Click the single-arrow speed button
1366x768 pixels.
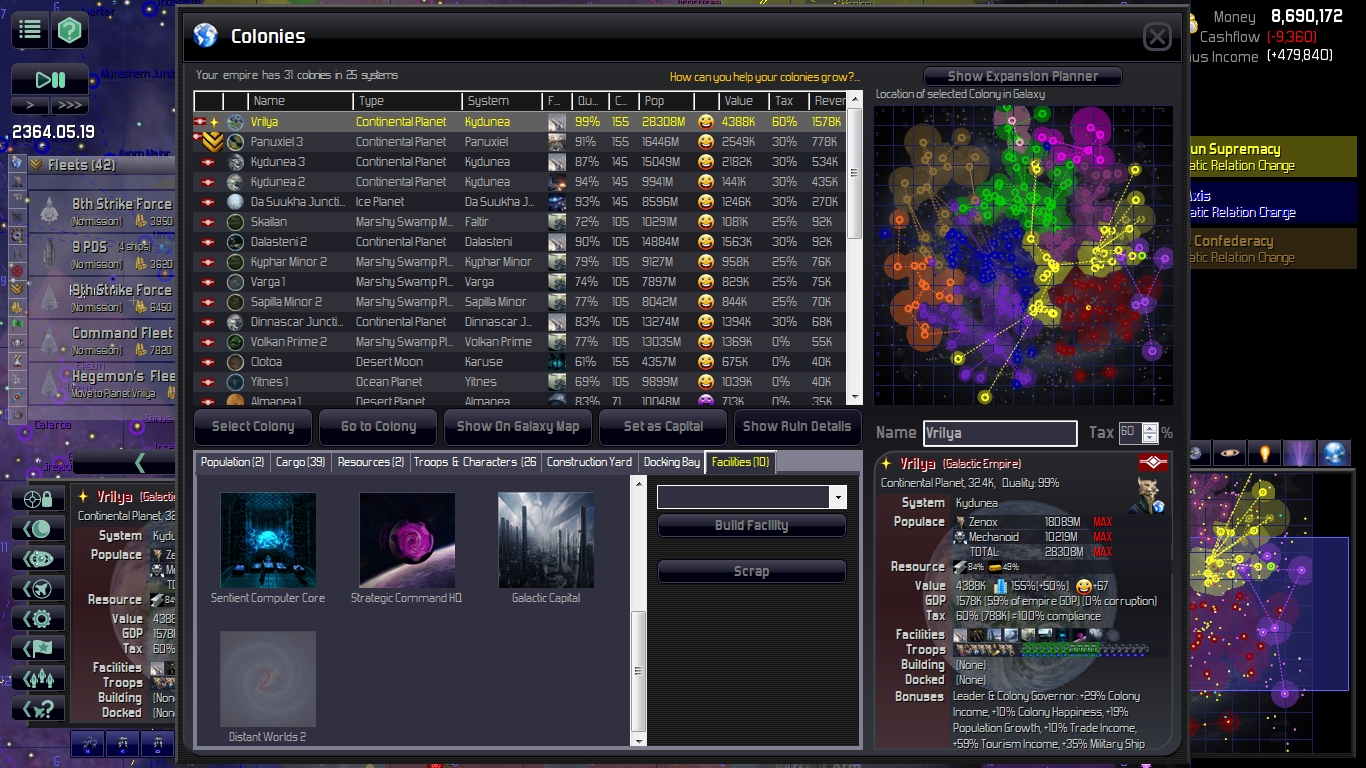pos(30,106)
